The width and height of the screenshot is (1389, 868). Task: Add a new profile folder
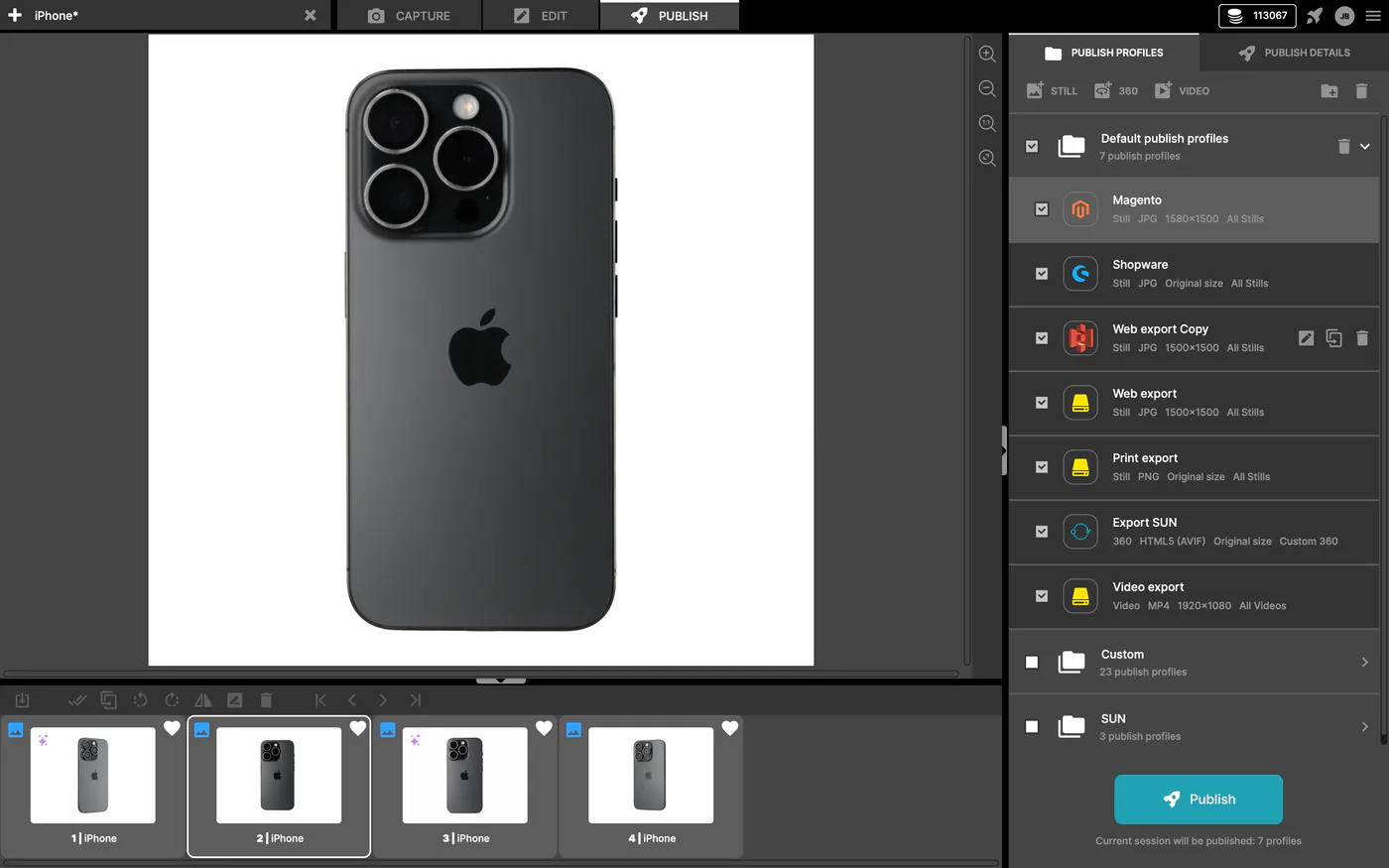(1329, 91)
